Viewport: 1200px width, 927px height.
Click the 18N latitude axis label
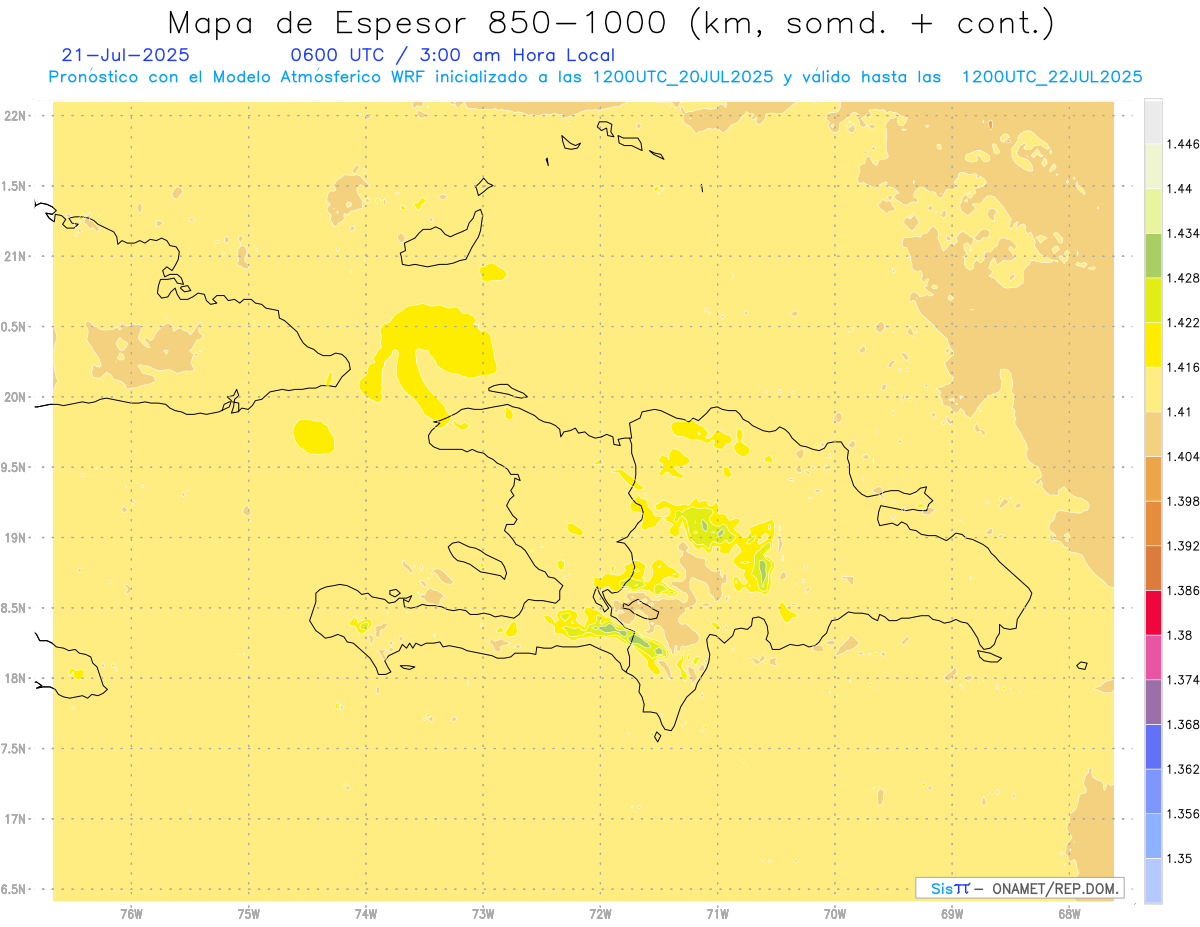click(x=14, y=678)
